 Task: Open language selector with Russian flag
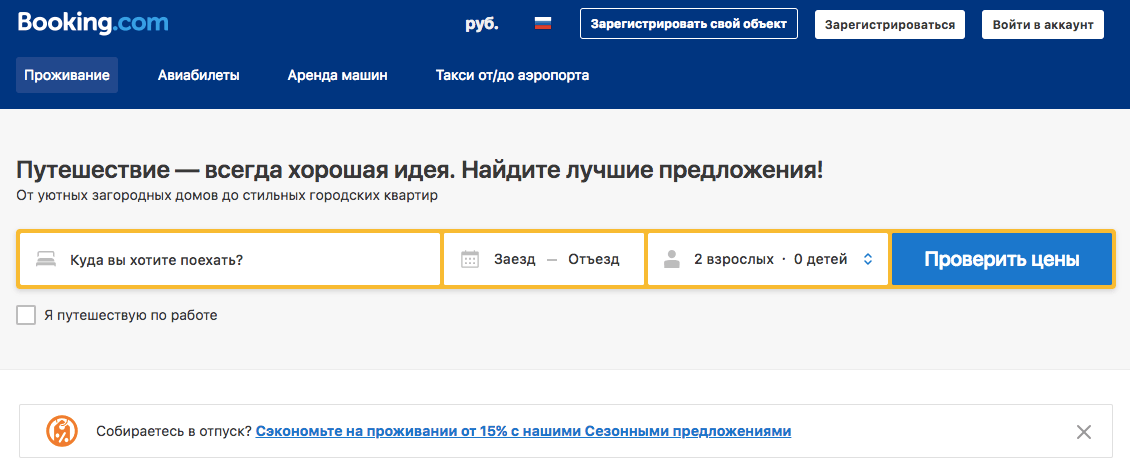(x=543, y=24)
